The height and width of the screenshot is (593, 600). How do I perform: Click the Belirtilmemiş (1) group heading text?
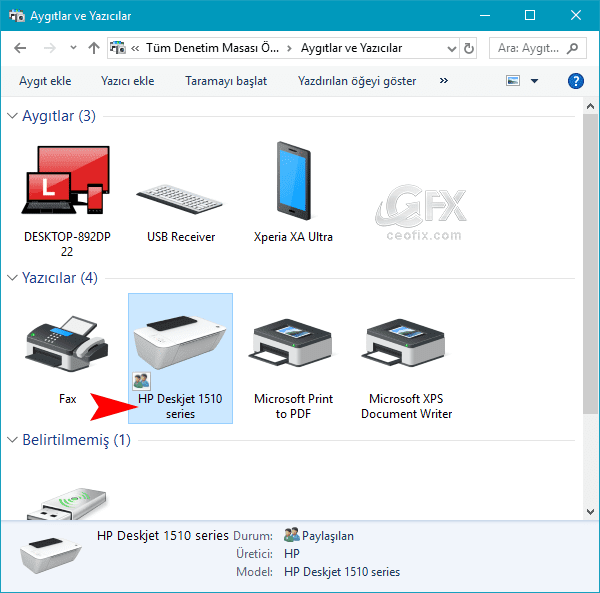click(77, 440)
